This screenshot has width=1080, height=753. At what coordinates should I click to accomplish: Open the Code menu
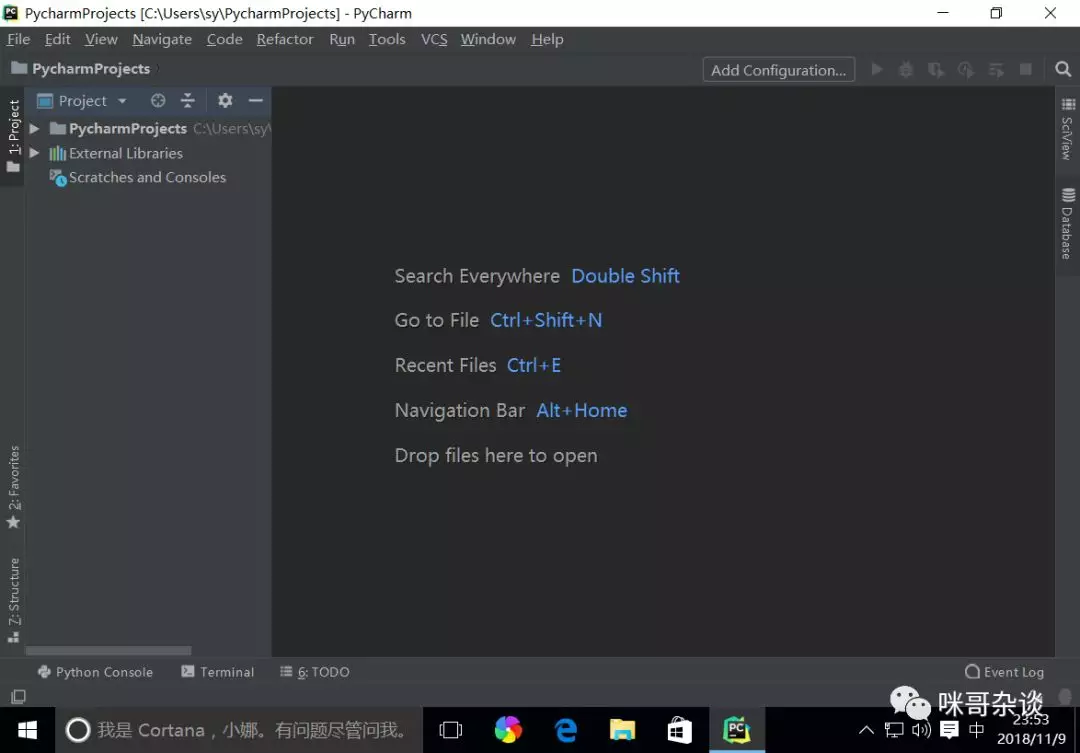(225, 39)
